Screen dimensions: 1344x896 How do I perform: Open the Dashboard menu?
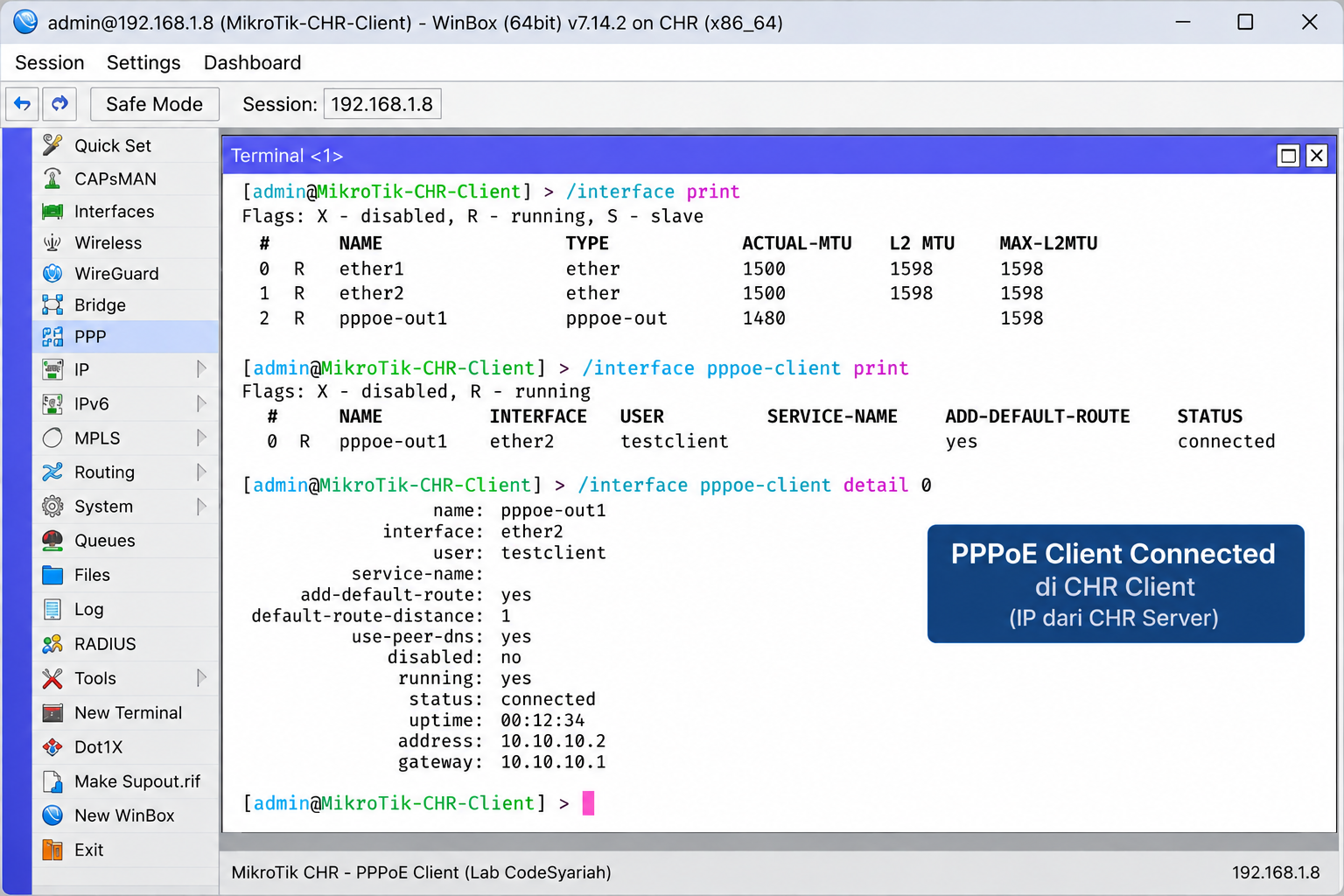pyautogui.click(x=252, y=63)
